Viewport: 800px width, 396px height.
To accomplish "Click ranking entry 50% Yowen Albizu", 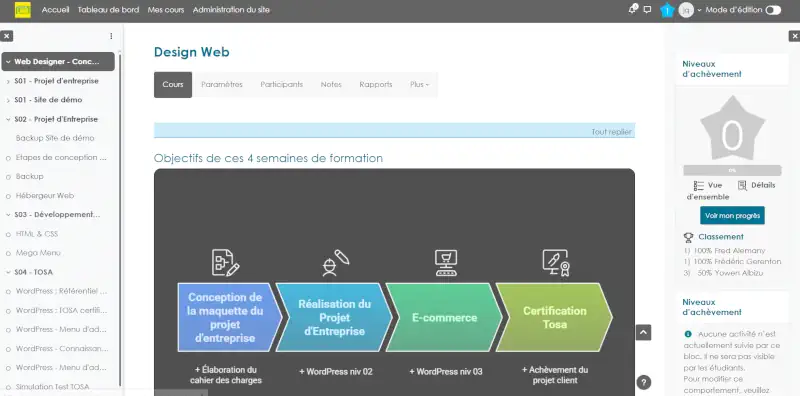I will [x=723, y=273].
